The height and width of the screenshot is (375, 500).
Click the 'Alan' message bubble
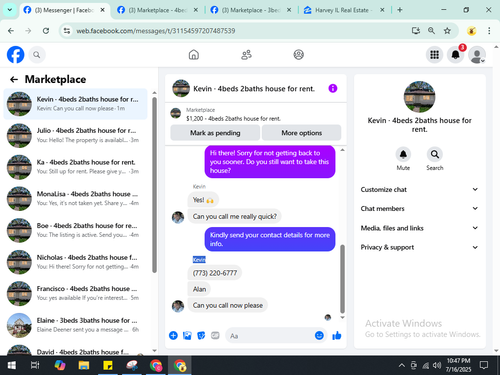coord(199,289)
